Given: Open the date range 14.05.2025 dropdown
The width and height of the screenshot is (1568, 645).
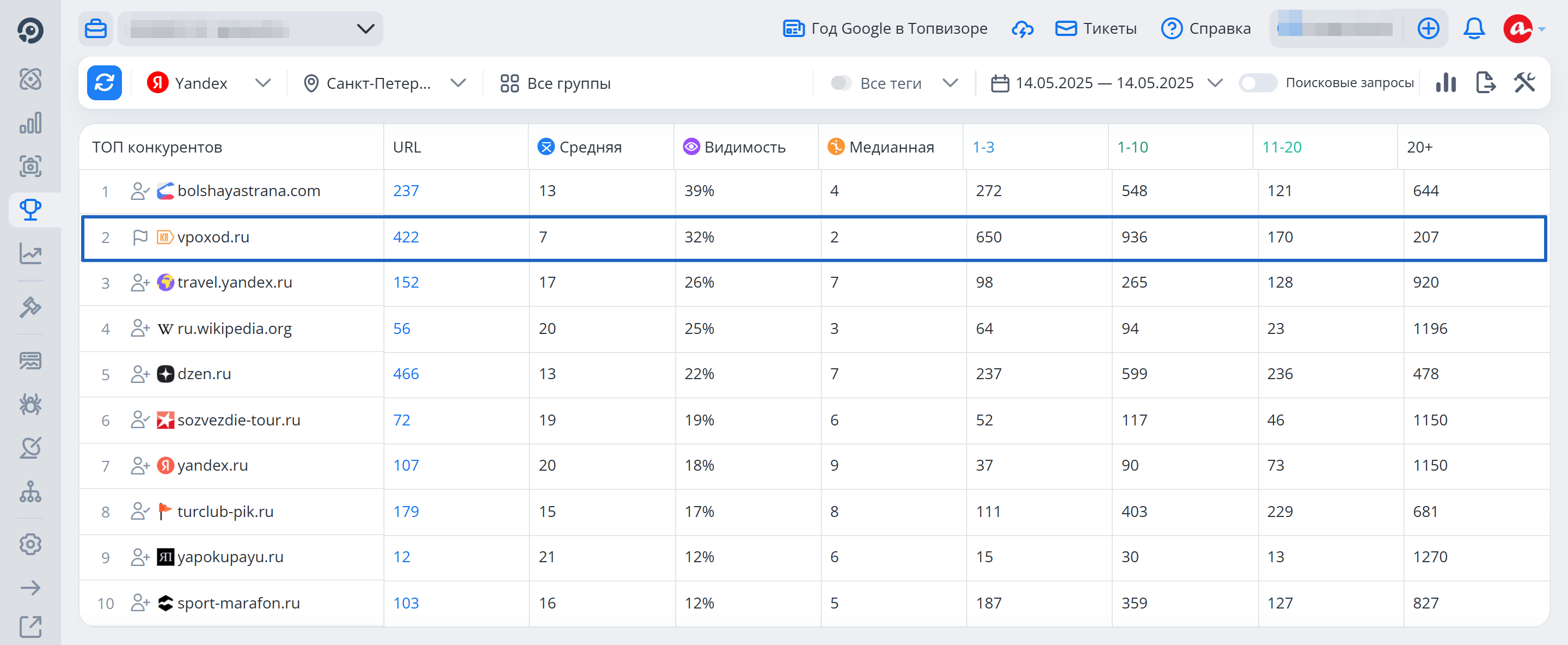Looking at the screenshot, I should [1106, 83].
